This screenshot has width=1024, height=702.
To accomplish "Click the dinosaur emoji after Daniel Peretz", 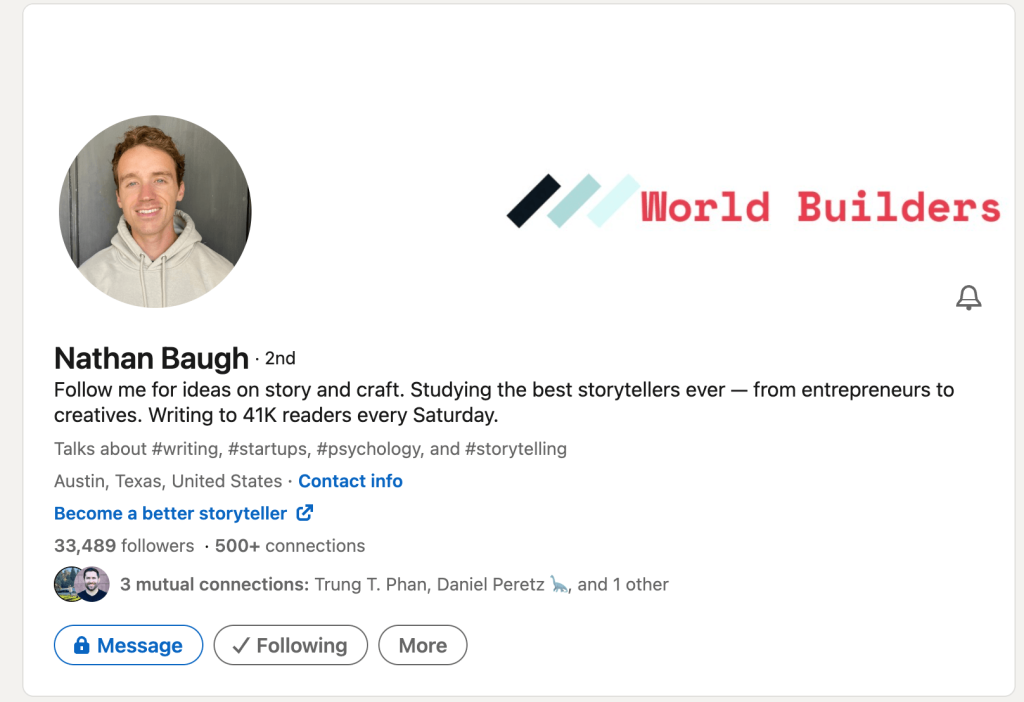I will coord(559,584).
